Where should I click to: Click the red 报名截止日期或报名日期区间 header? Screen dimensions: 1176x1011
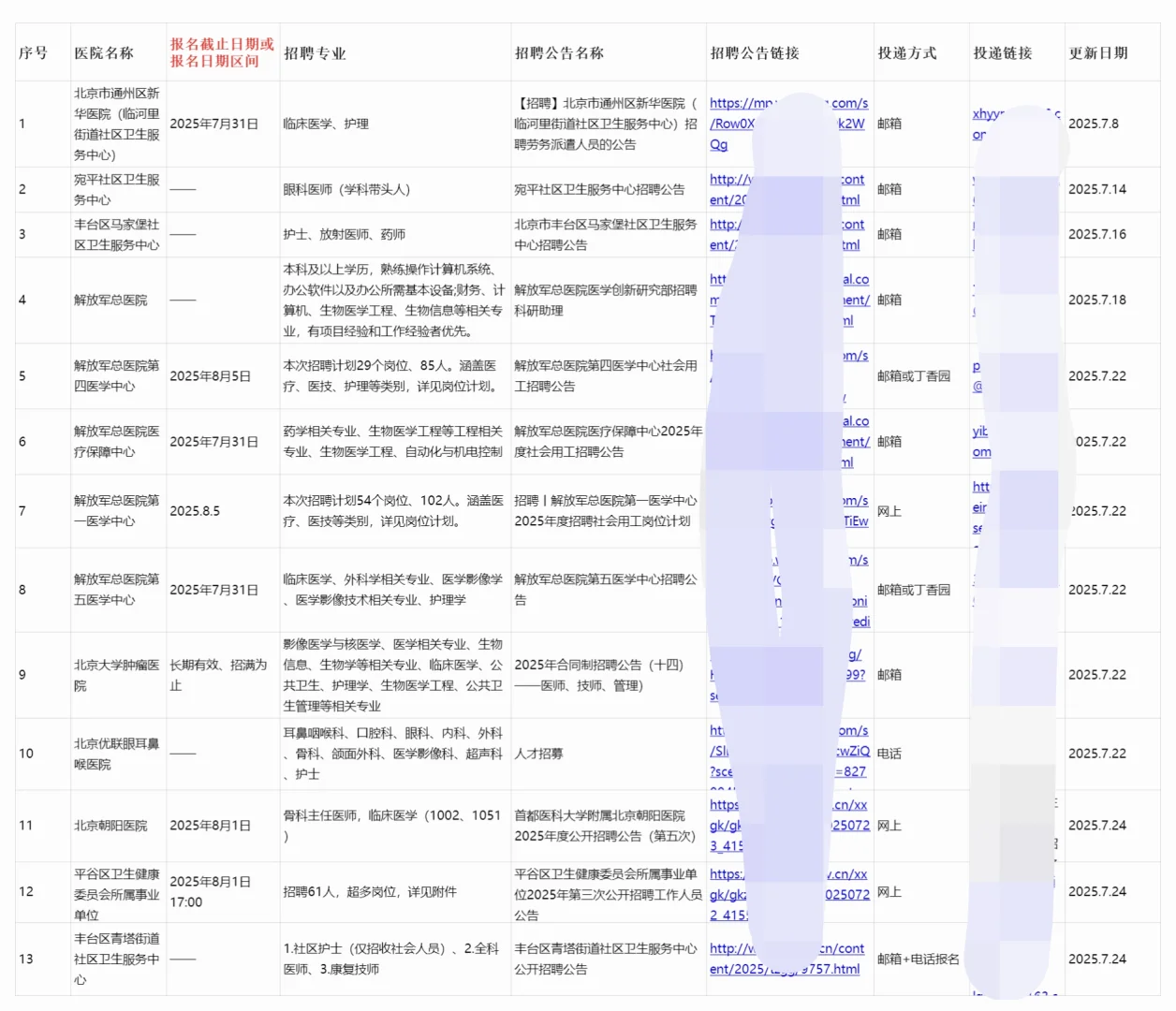(222, 52)
